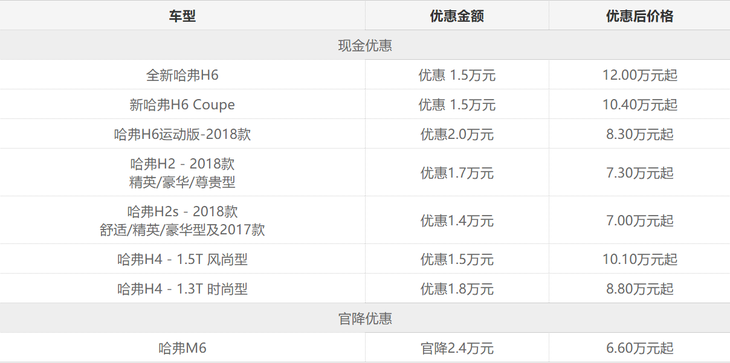
Task: Click the 哈弗M6 model cell
Action: coord(182,348)
